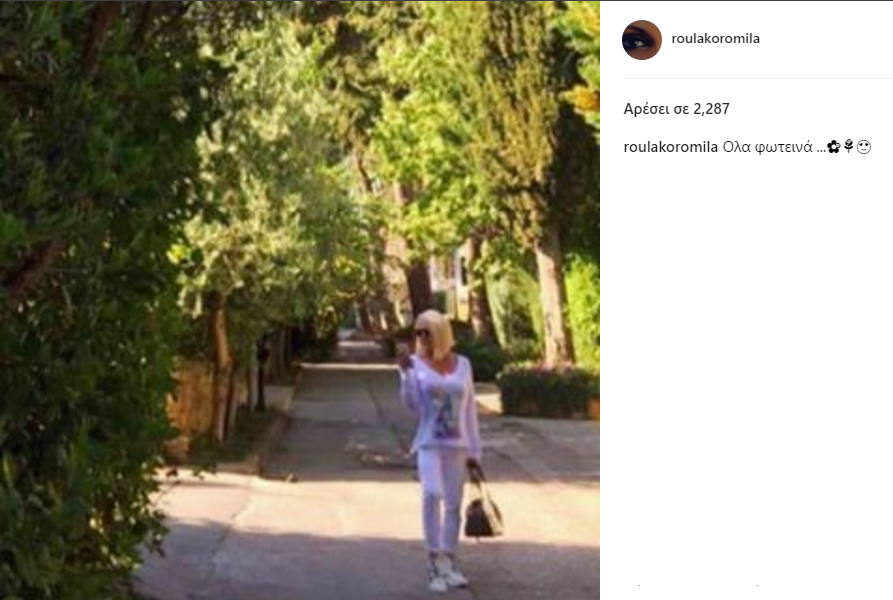
Task: Click the graphic print on white sweater
Action: point(444,407)
